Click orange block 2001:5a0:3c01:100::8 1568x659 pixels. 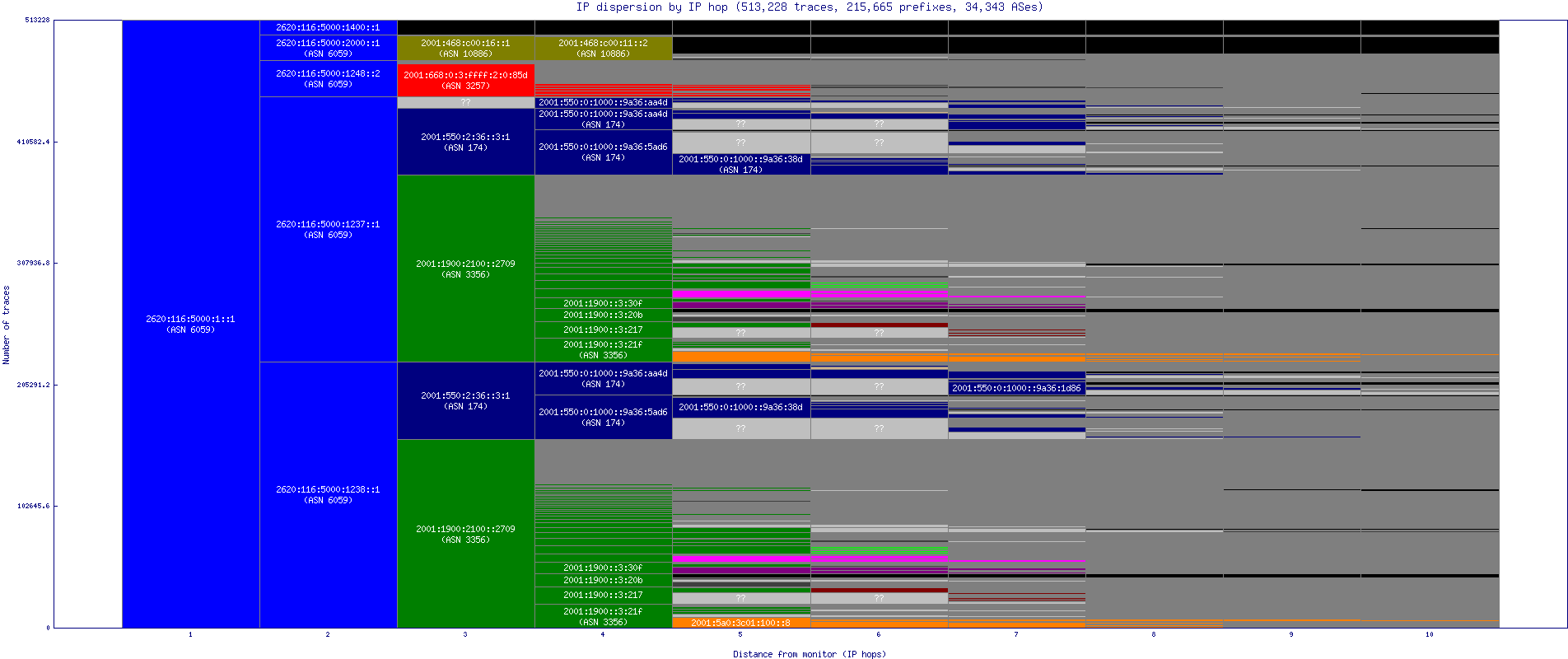point(741,623)
